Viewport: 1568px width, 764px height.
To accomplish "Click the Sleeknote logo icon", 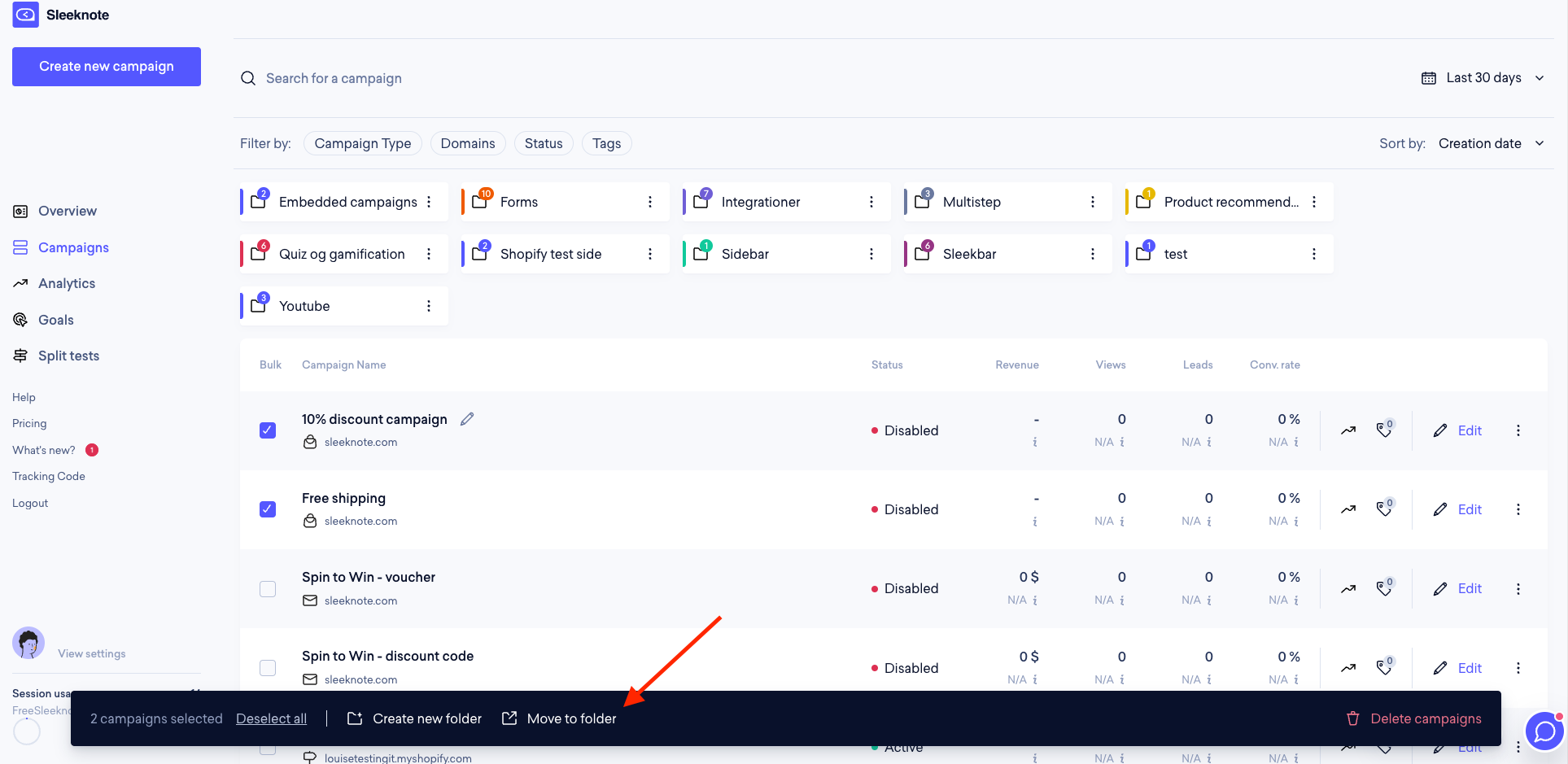I will click(25, 15).
